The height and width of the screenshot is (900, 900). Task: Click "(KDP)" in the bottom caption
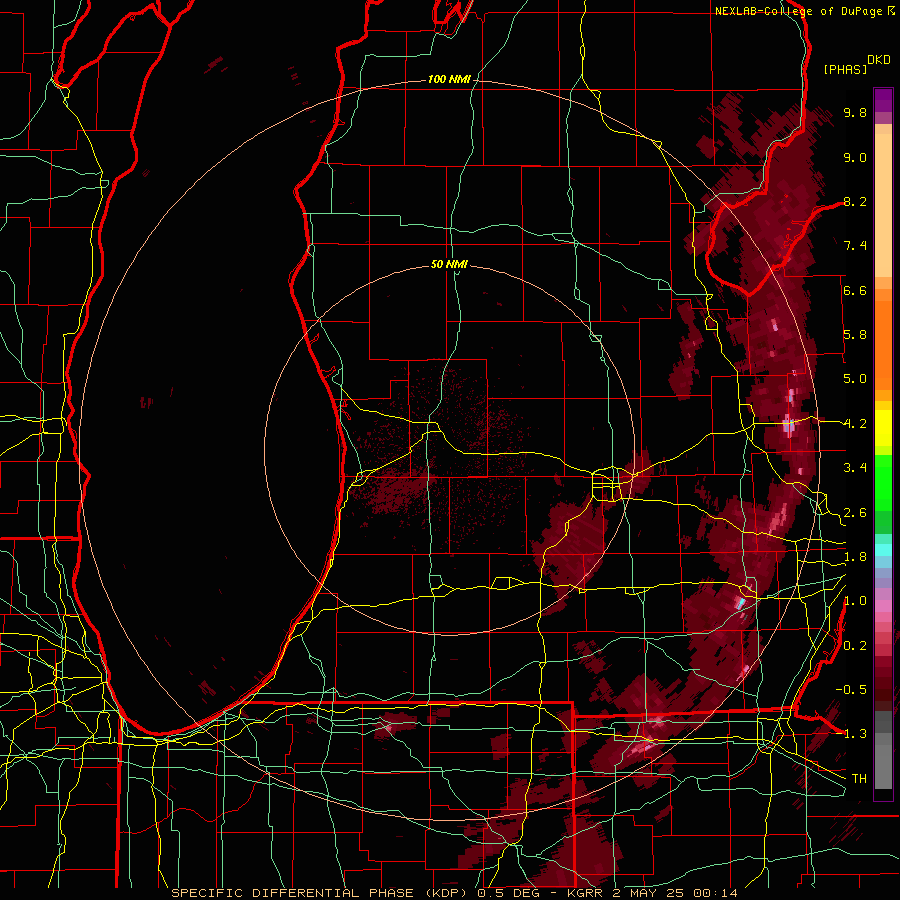coord(447,893)
